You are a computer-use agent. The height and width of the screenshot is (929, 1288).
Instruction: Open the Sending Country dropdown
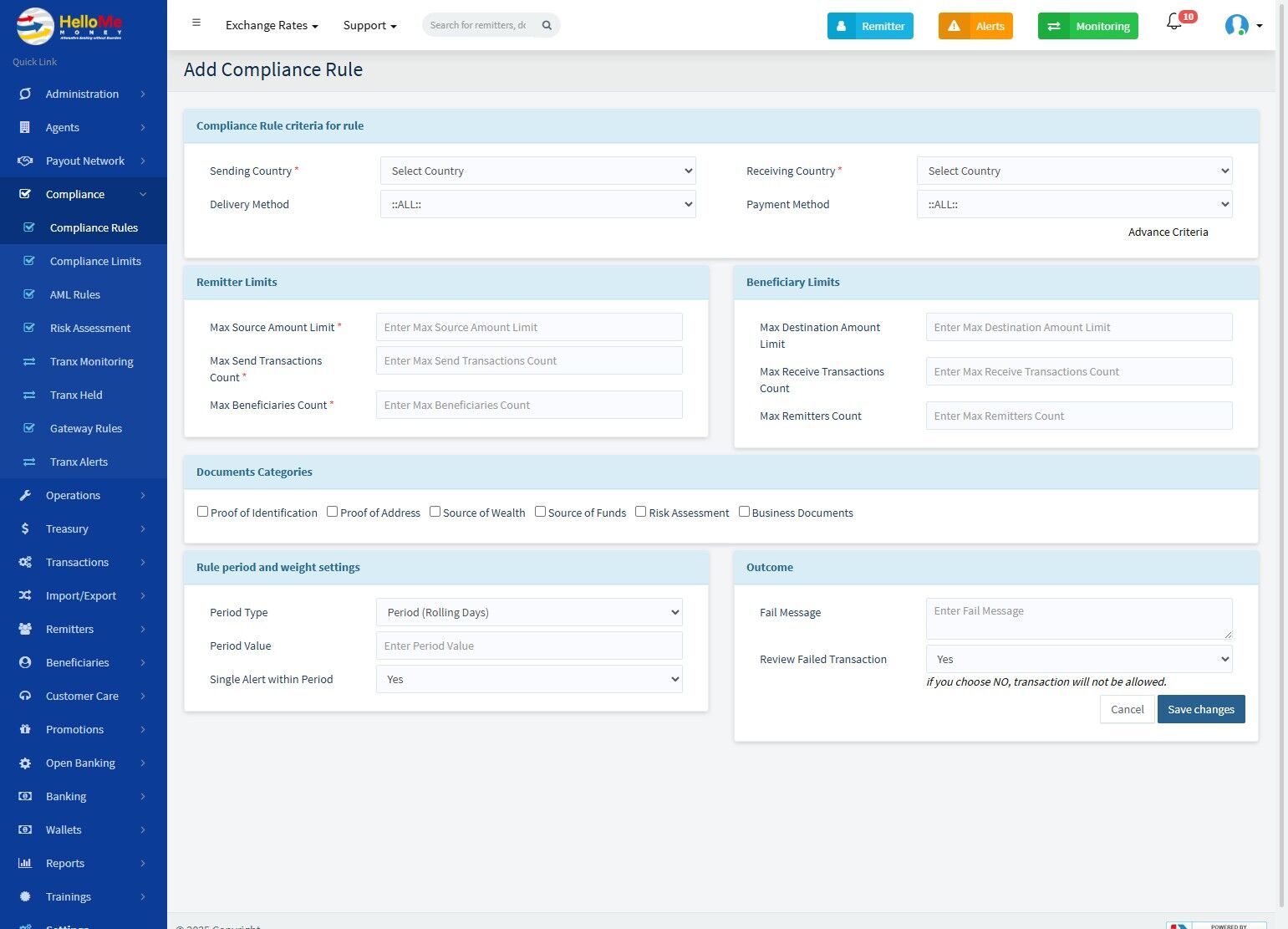(x=538, y=171)
